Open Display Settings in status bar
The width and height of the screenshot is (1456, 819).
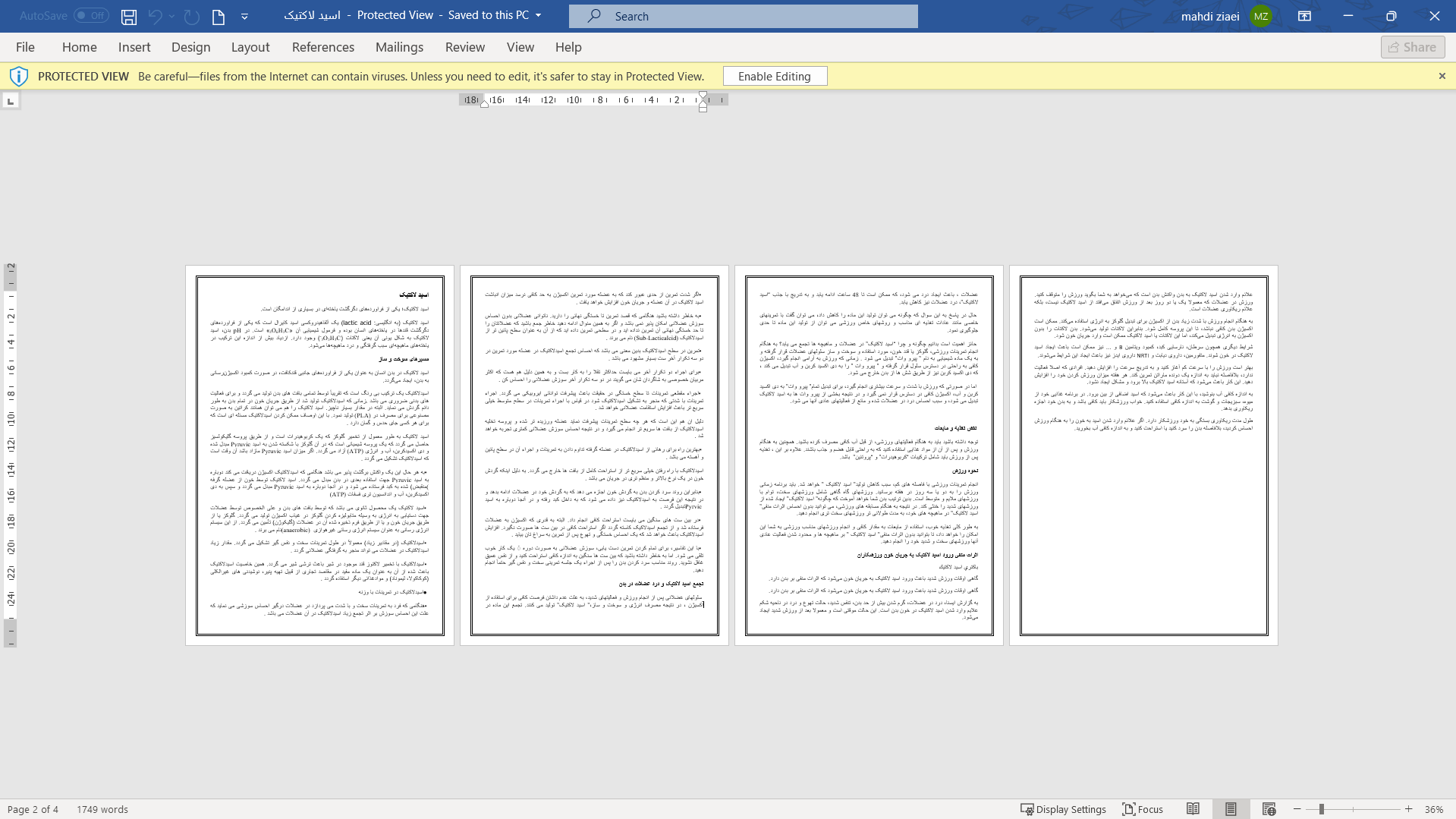[1063, 809]
